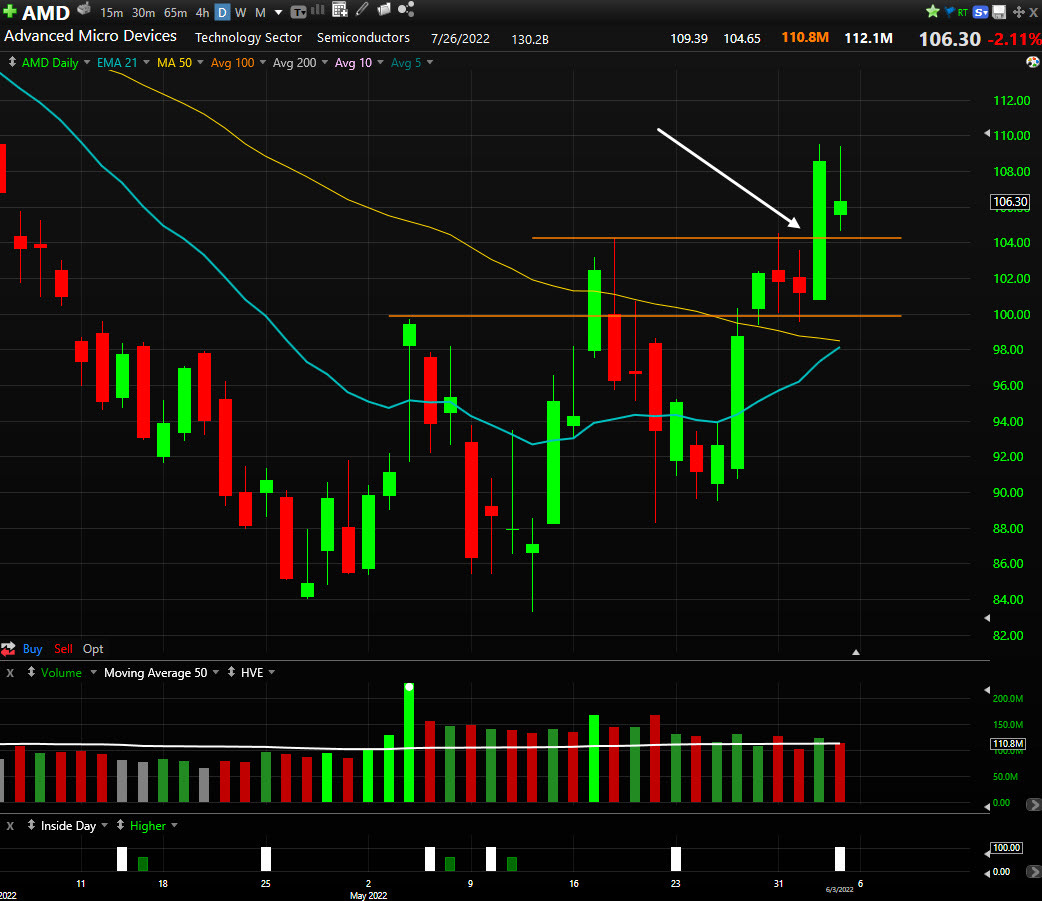Click the gray arrow button on the Inside Day scale
Screen dimensions: 1042x901
coord(1034,871)
